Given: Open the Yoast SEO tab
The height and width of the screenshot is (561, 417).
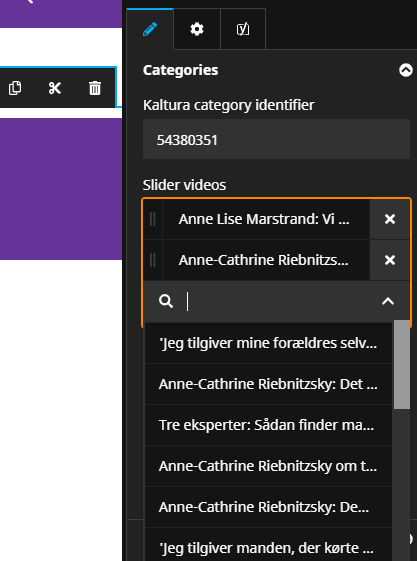Looking at the screenshot, I should coord(243,29).
